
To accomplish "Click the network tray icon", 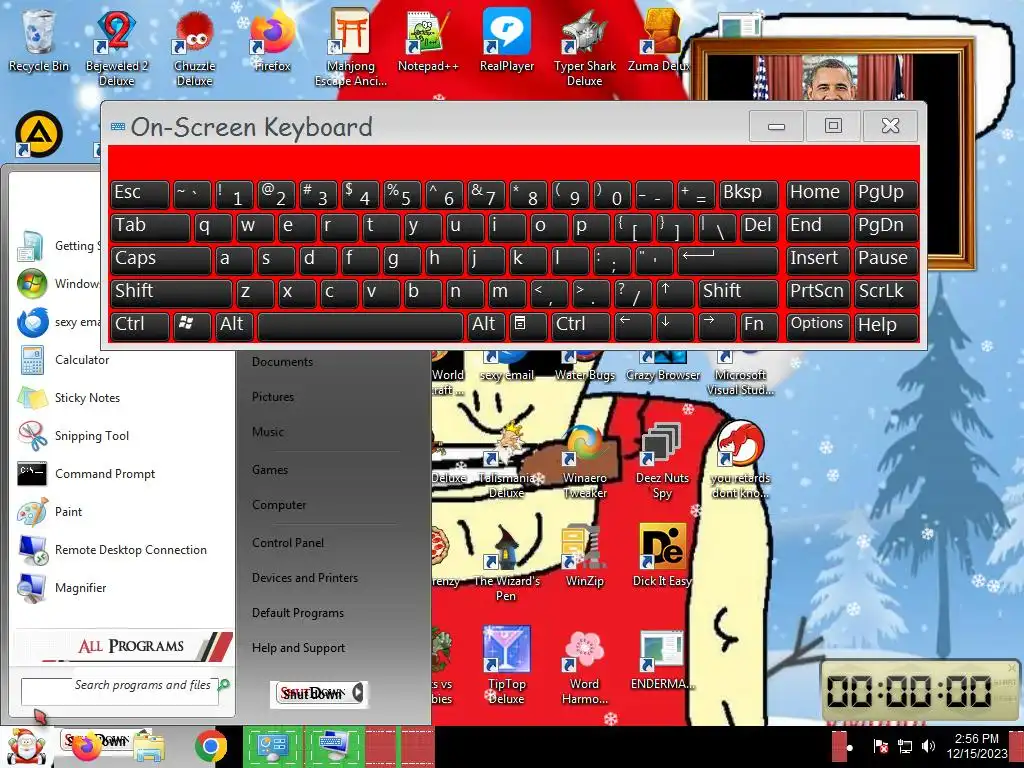I will coord(905,746).
